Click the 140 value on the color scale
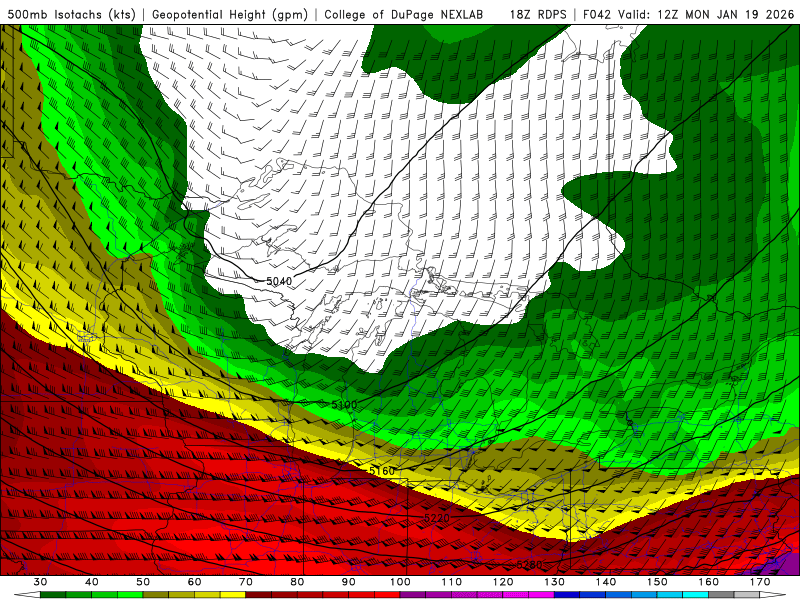Screen dimensions: 800x600 coord(606,582)
